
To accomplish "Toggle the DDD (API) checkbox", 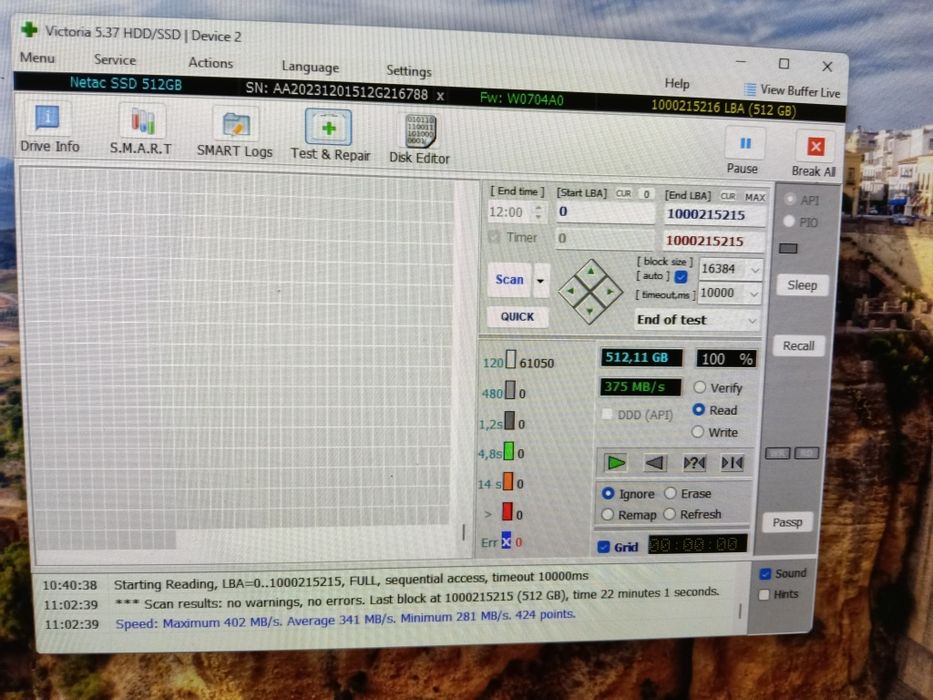I will tap(607, 414).
